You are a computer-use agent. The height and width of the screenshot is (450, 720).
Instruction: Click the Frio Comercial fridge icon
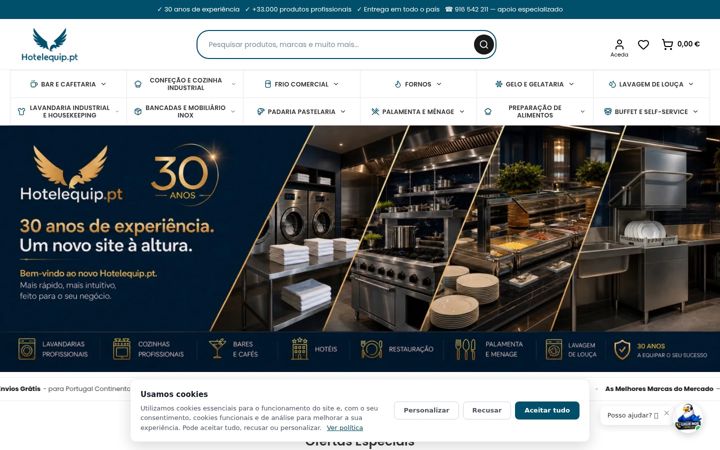268,84
